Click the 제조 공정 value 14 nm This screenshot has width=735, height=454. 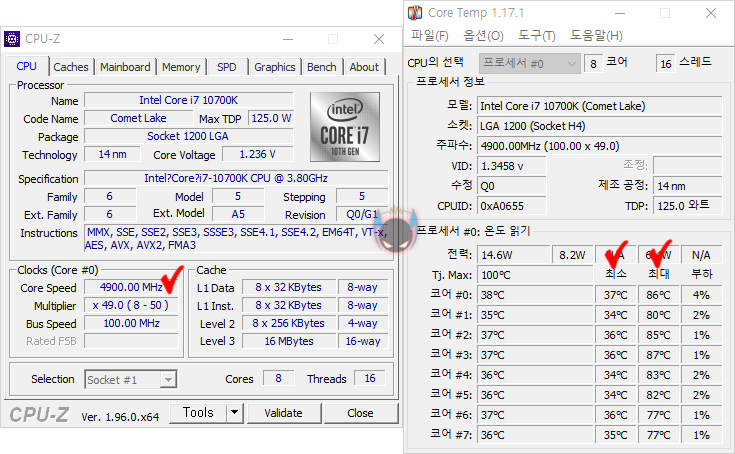click(688, 186)
